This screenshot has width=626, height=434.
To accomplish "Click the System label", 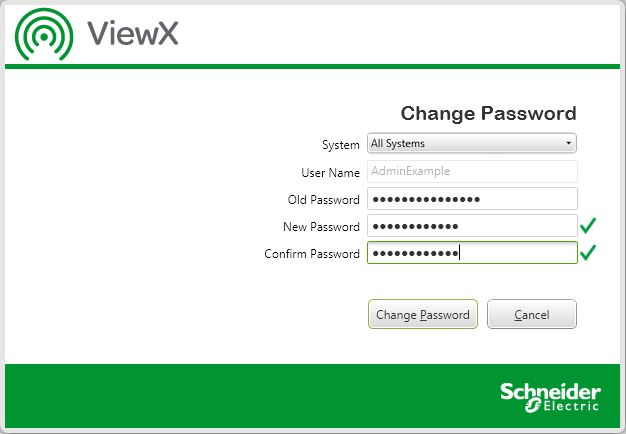I will point(340,145).
